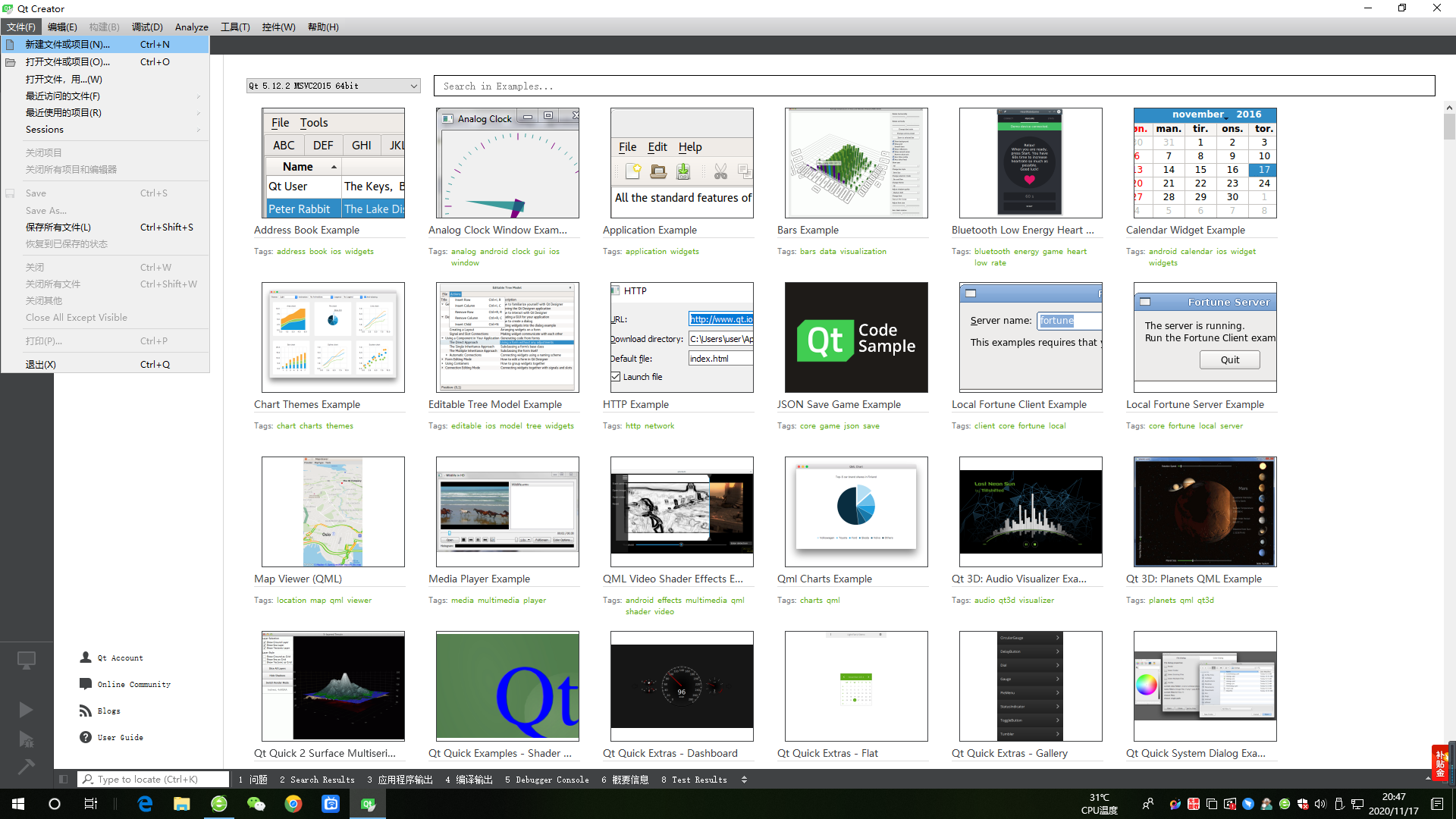Click the green Run play icon

(x=26, y=710)
